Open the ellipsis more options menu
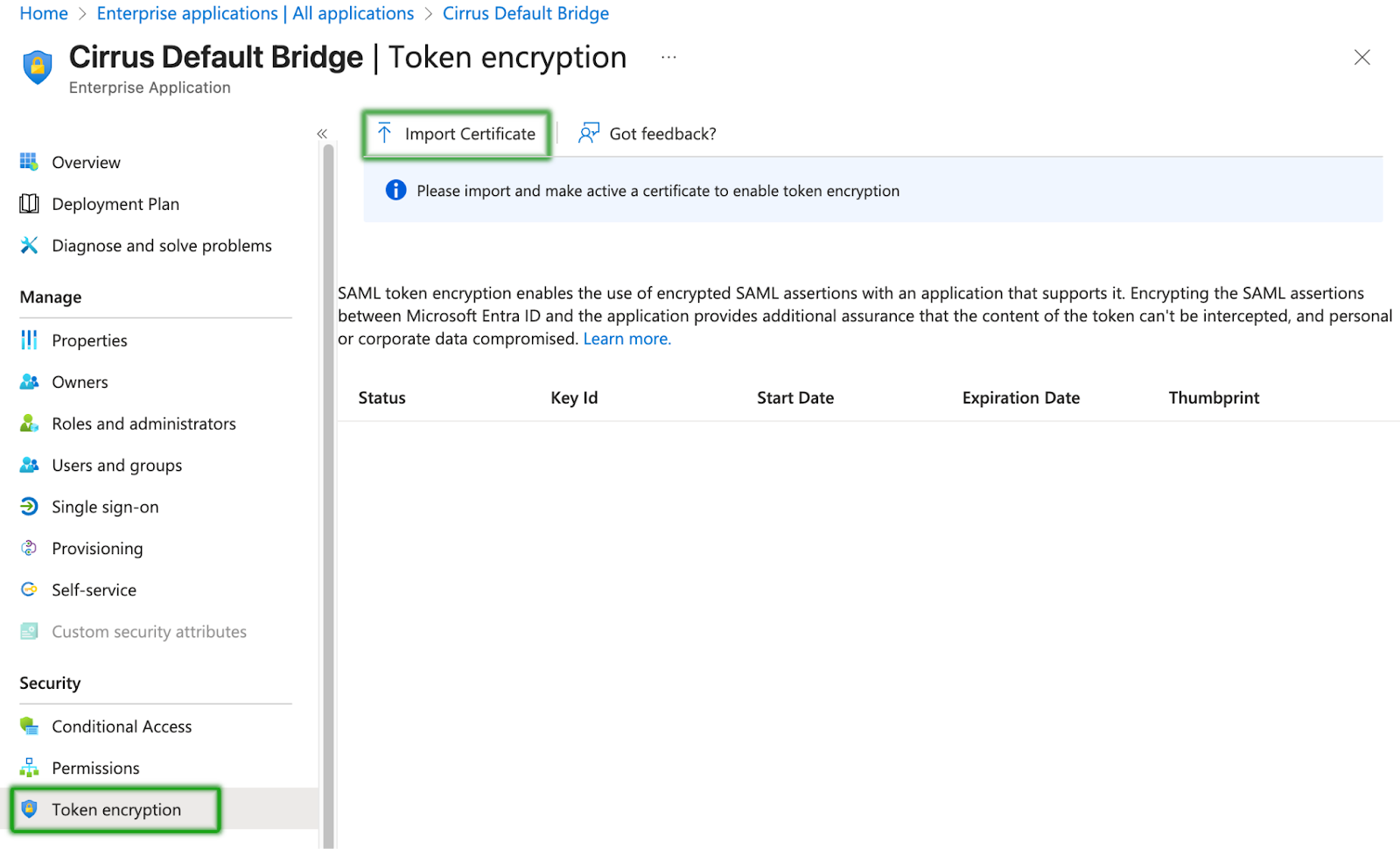Viewport: 1400px width, 849px height. (668, 58)
